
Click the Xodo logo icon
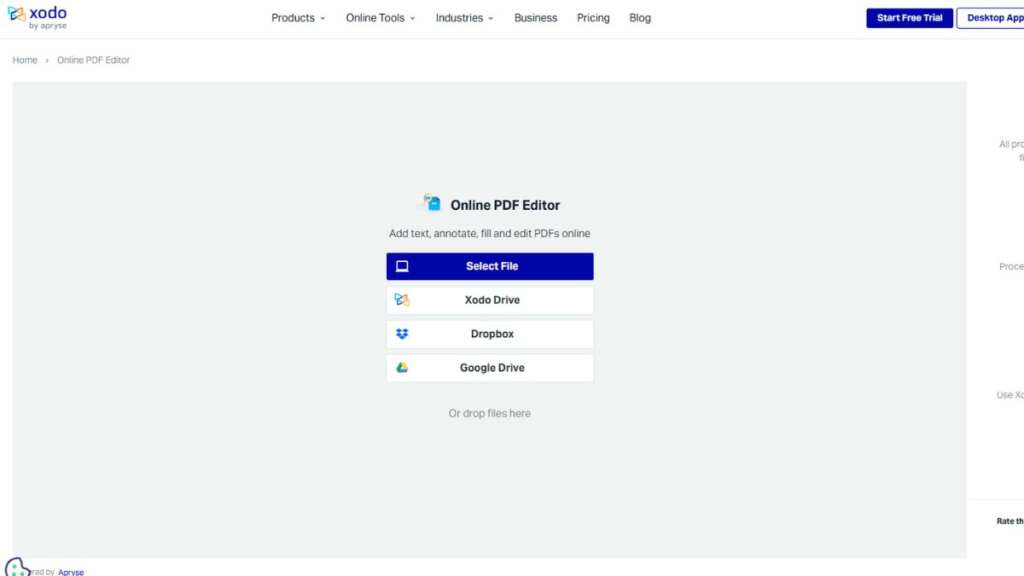pyautogui.click(x=16, y=14)
